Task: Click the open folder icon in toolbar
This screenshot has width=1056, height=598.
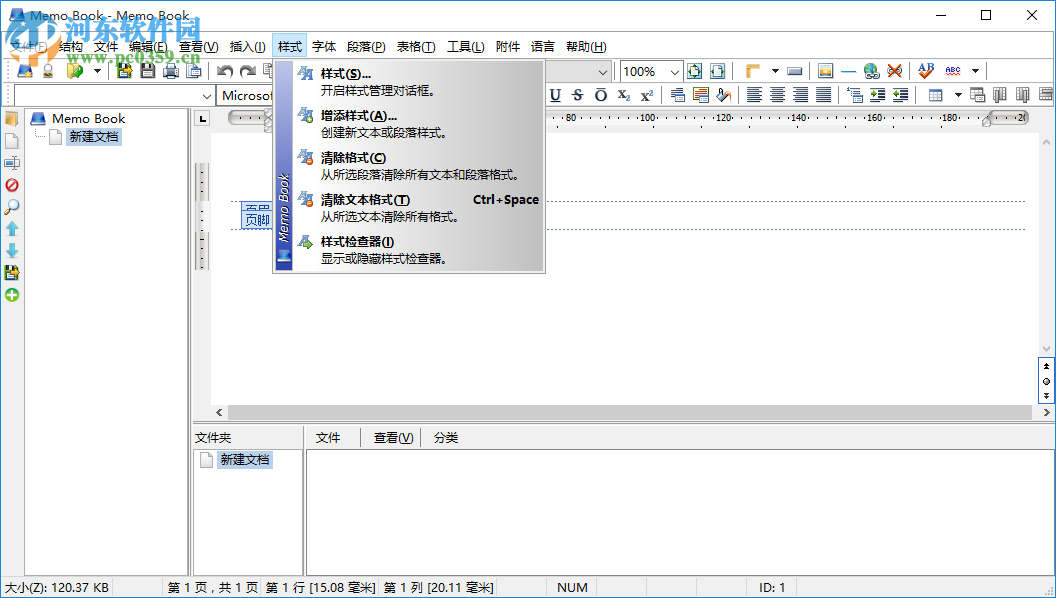Action: point(75,71)
